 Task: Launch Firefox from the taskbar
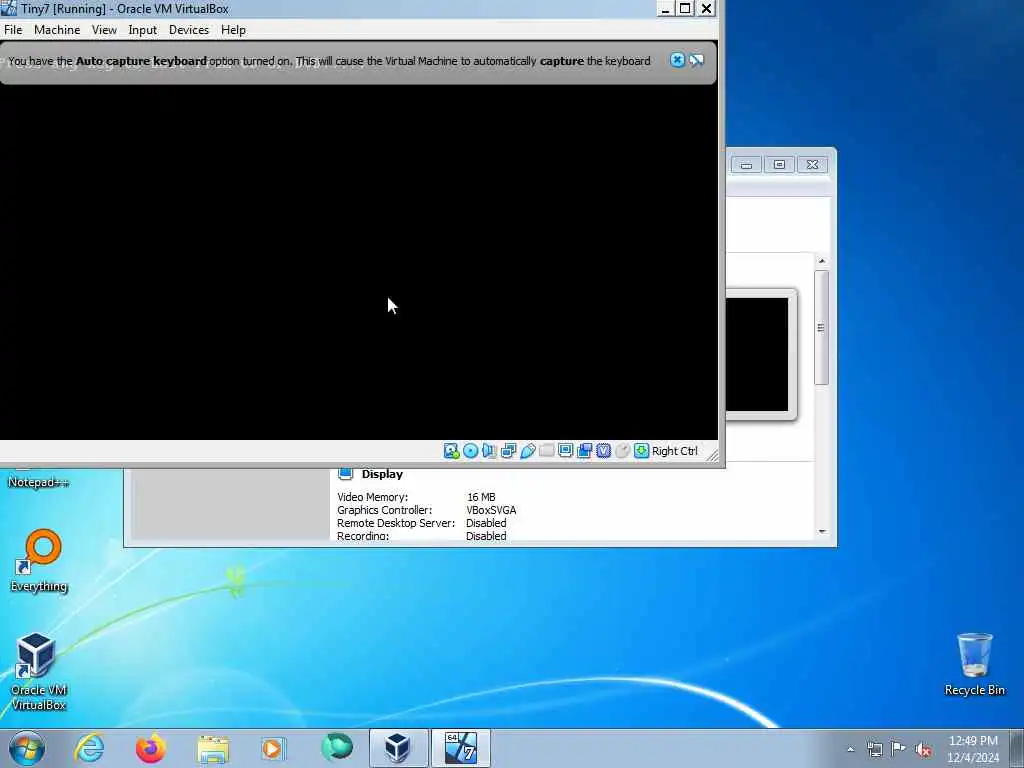[x=150, y=748]
